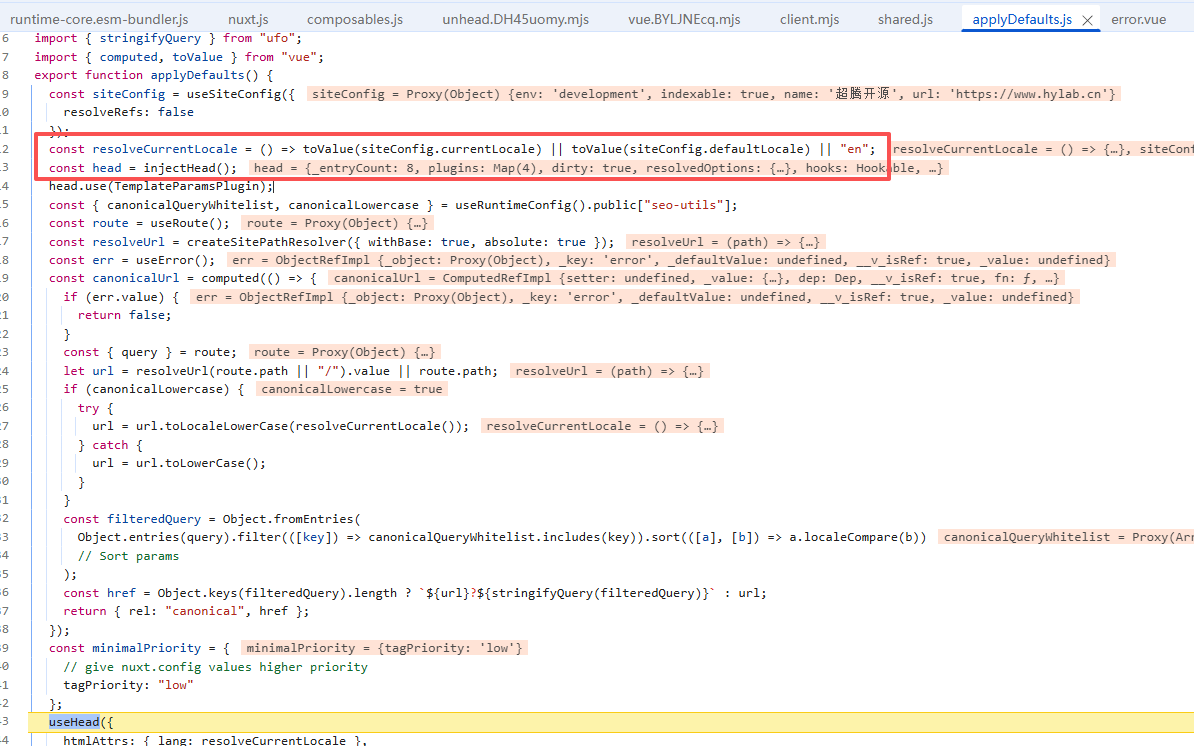Click the useHead call on the highlighted line
Image resolution: width=1194 pixels, height=746 pixels.
click(x=75, y=722)
